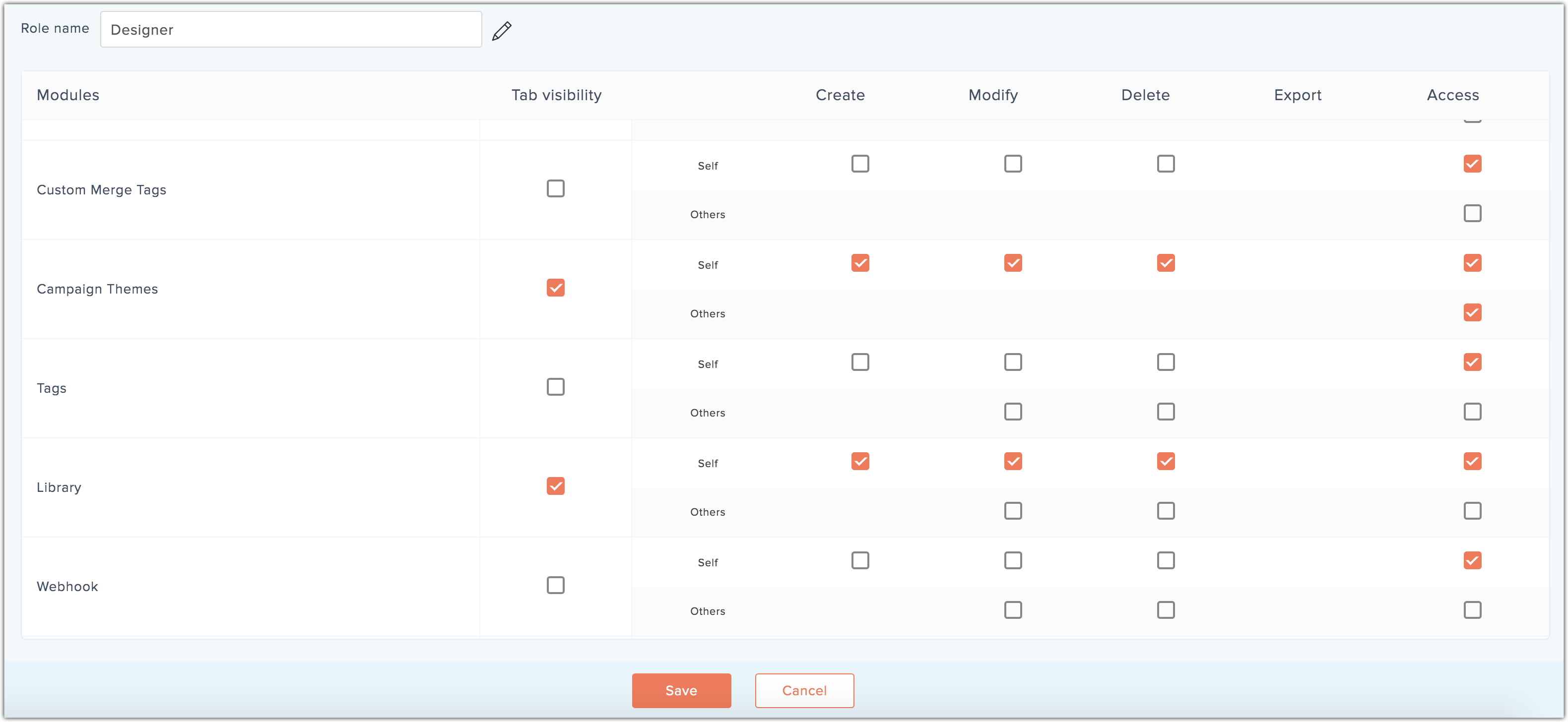Viewport: 1568px width, 722px height.
Task: Enable Tab visibility for Webhook
Action: coord(555,585)
